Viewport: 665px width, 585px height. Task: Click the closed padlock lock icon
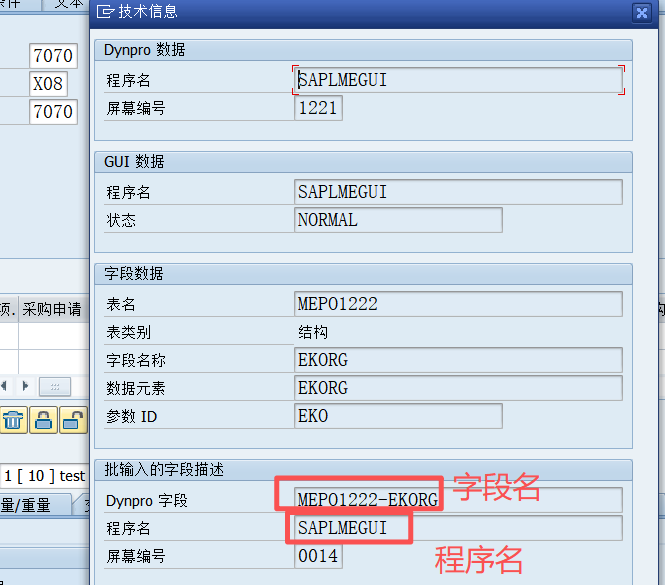coord(43,420)
